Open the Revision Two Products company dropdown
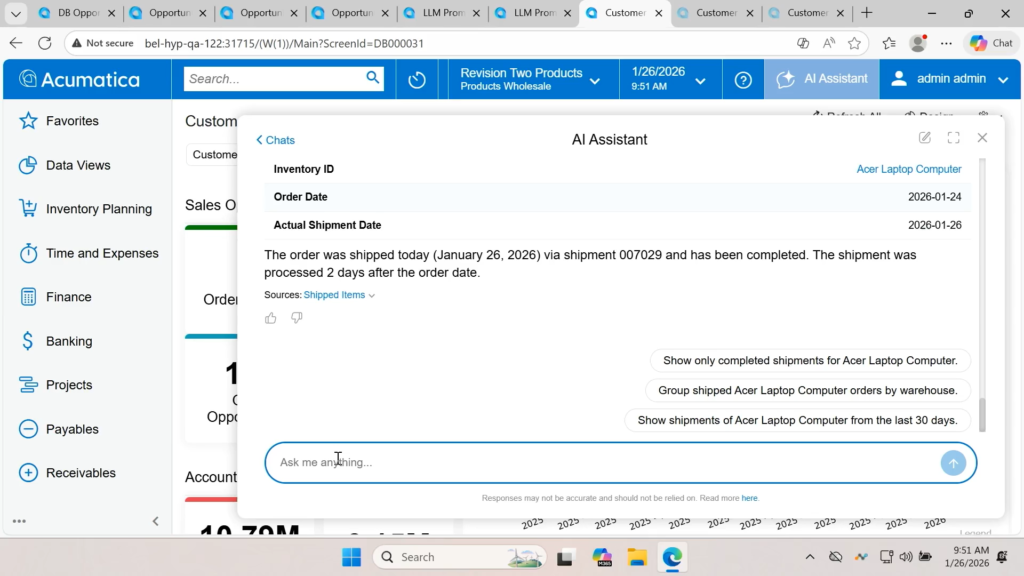The height and width of the screenshot is (576, 1024). [x=530, y=79]
